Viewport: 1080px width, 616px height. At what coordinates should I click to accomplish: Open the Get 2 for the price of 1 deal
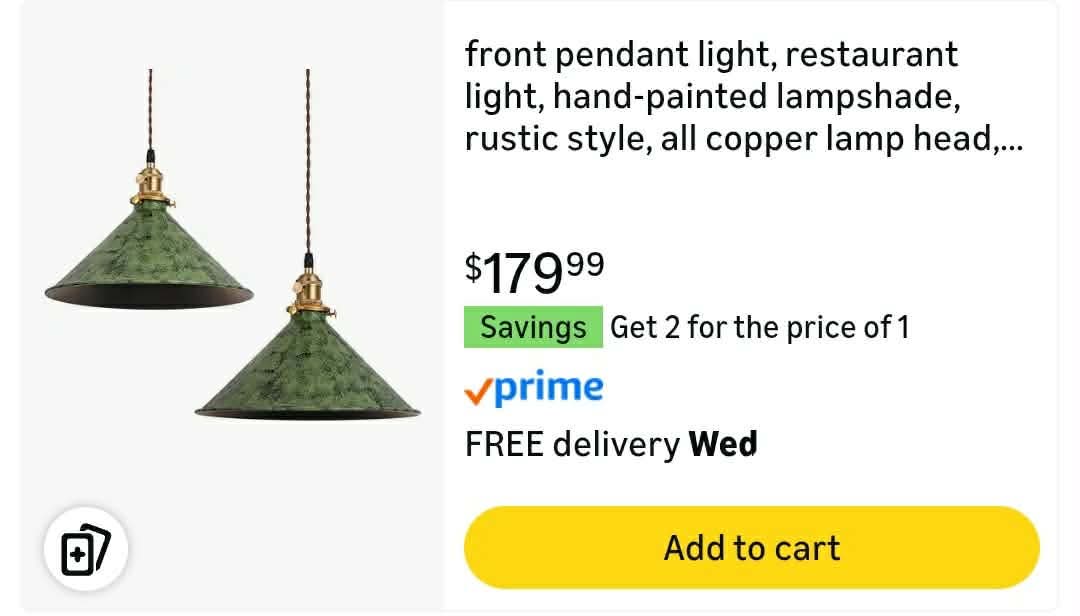click(x=760, y=327)
